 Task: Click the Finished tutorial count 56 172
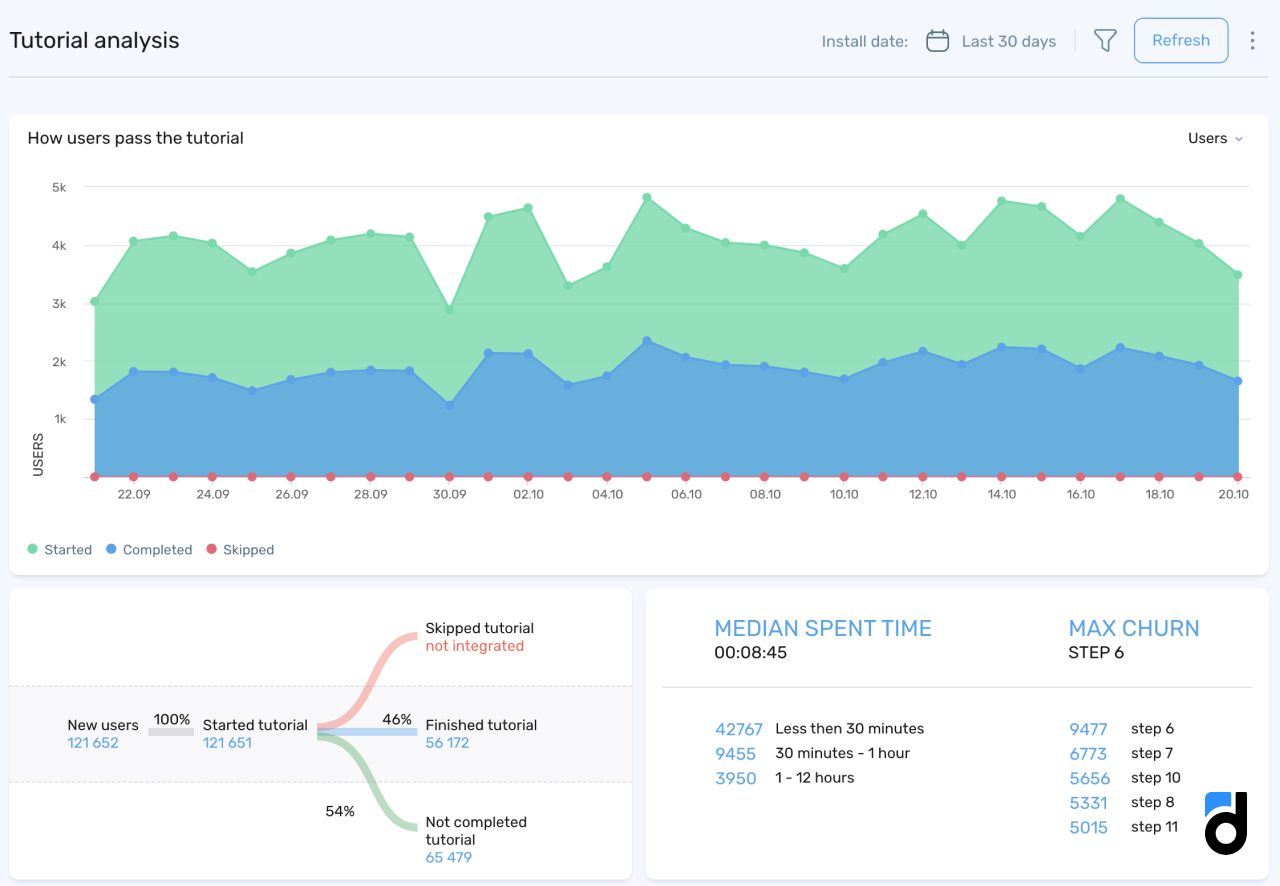pos(447,743)
